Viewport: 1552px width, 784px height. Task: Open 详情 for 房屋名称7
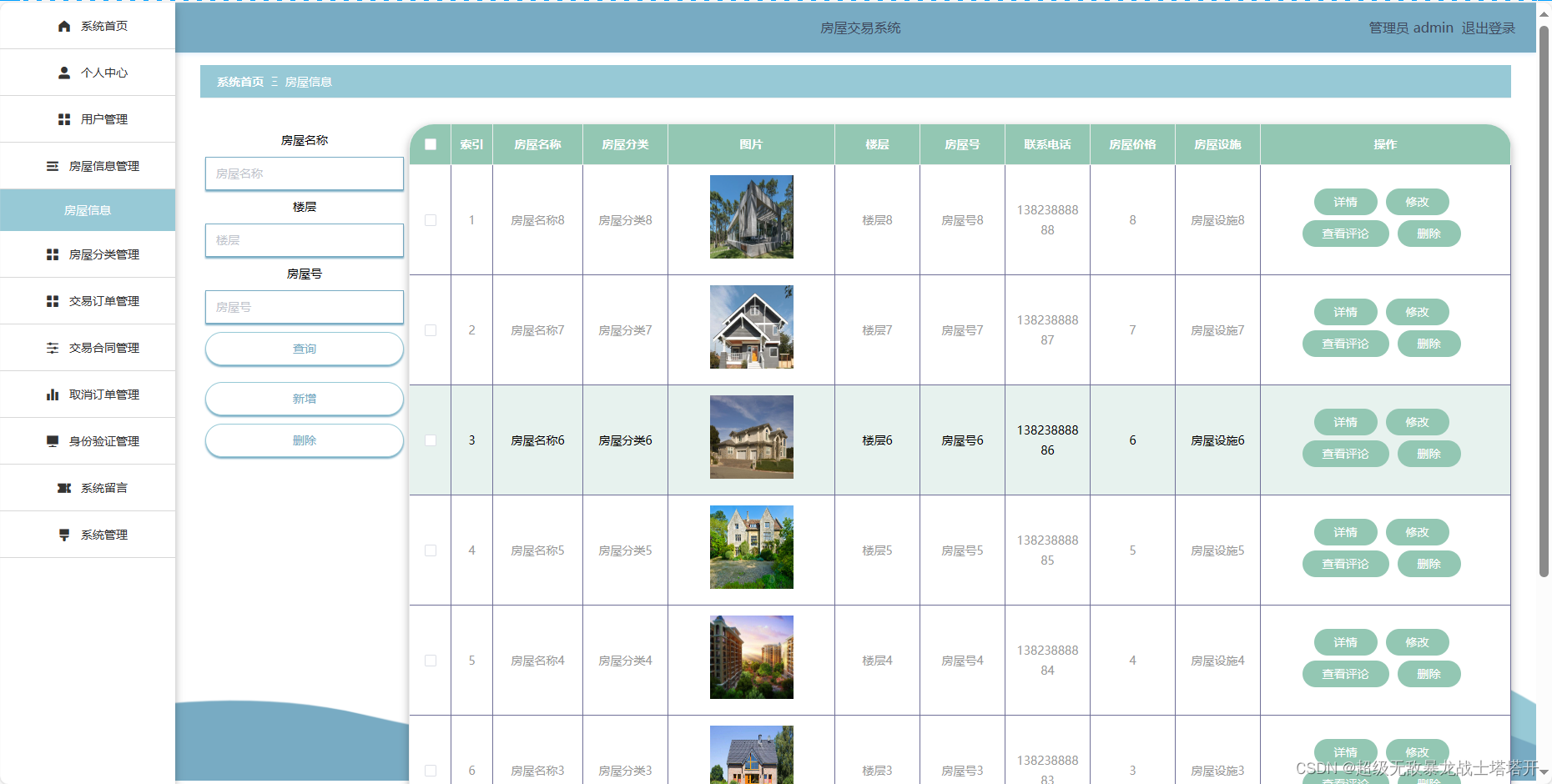point(1345,312)
